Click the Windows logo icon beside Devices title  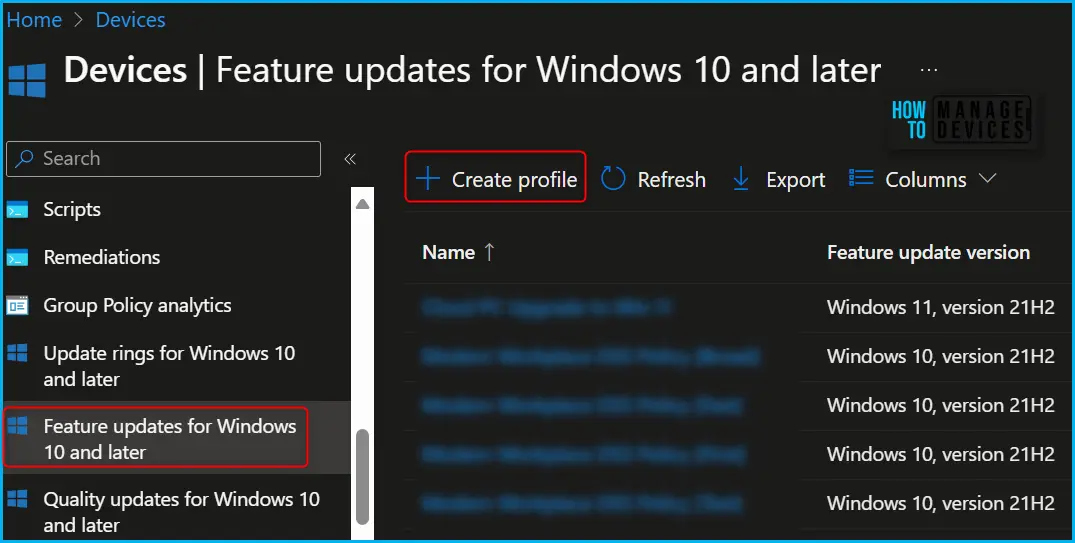tap(27, 80)
